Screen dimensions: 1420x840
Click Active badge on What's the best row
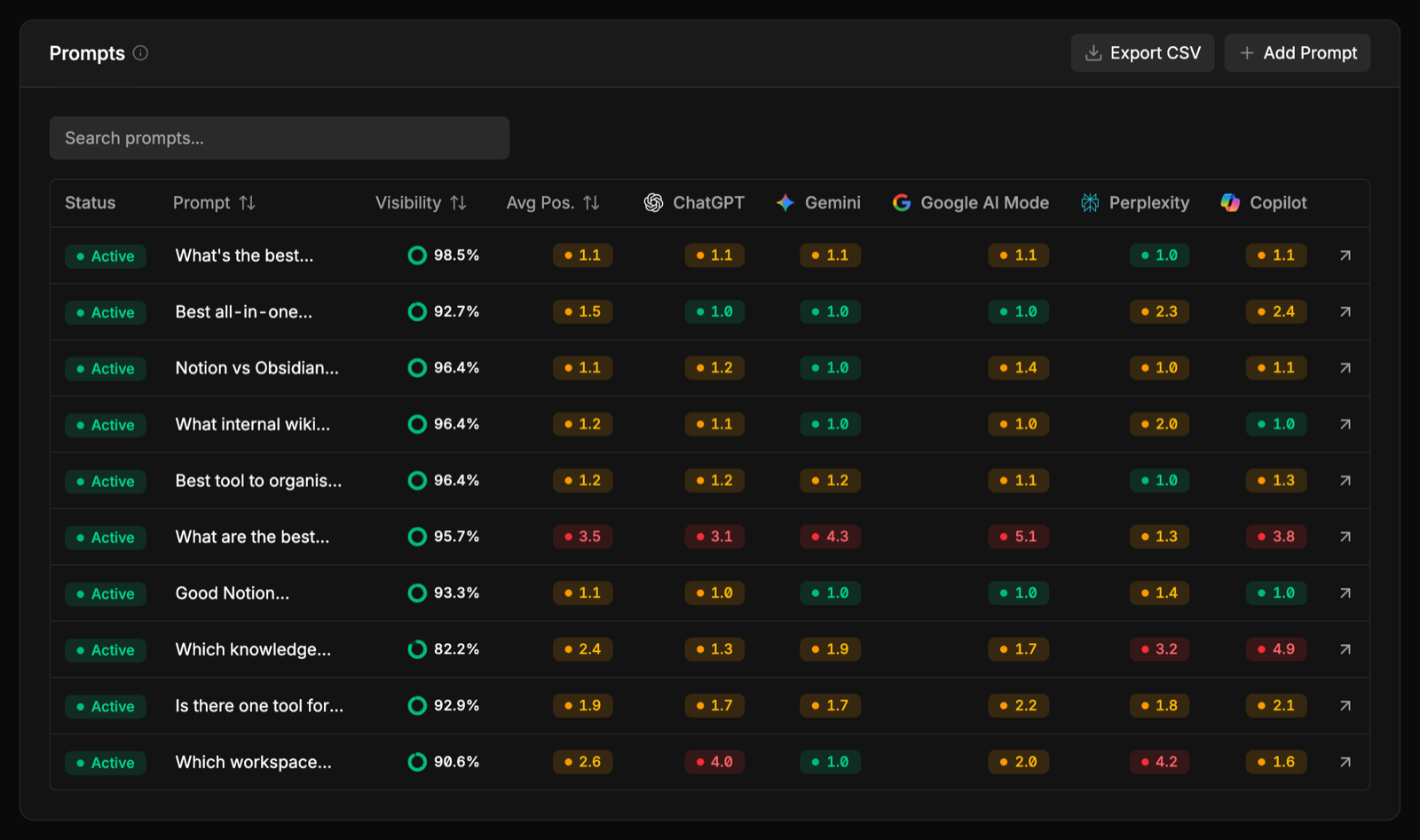(106, 256)
